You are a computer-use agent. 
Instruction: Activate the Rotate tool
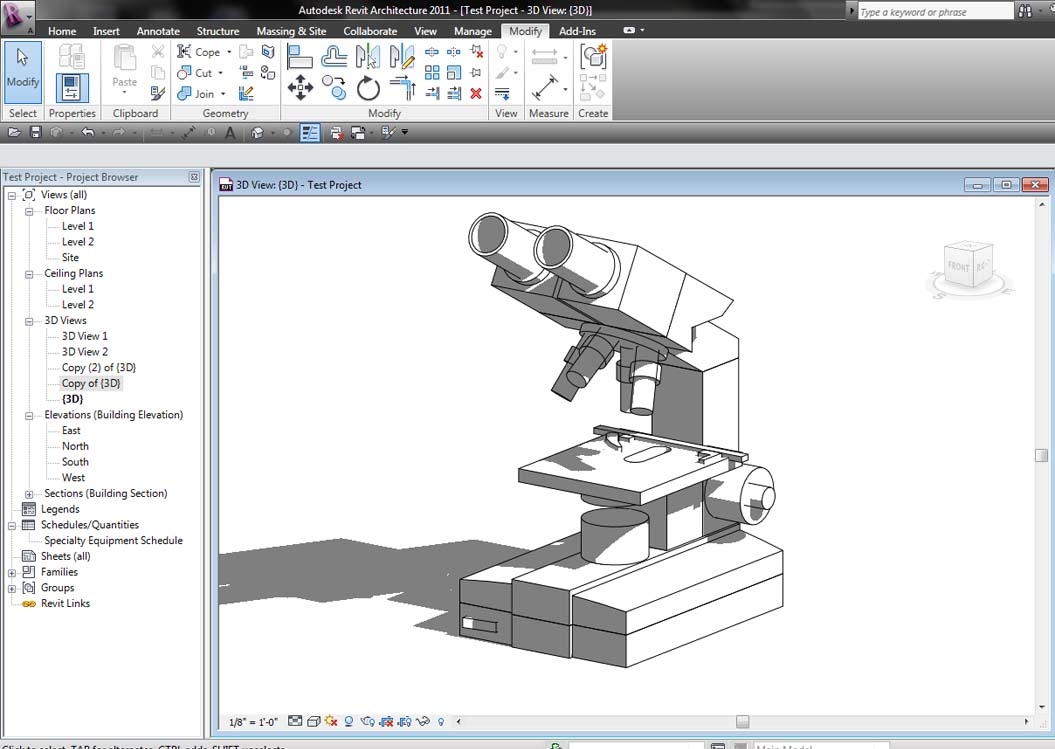pyautogui.click(x=368, y=89)
